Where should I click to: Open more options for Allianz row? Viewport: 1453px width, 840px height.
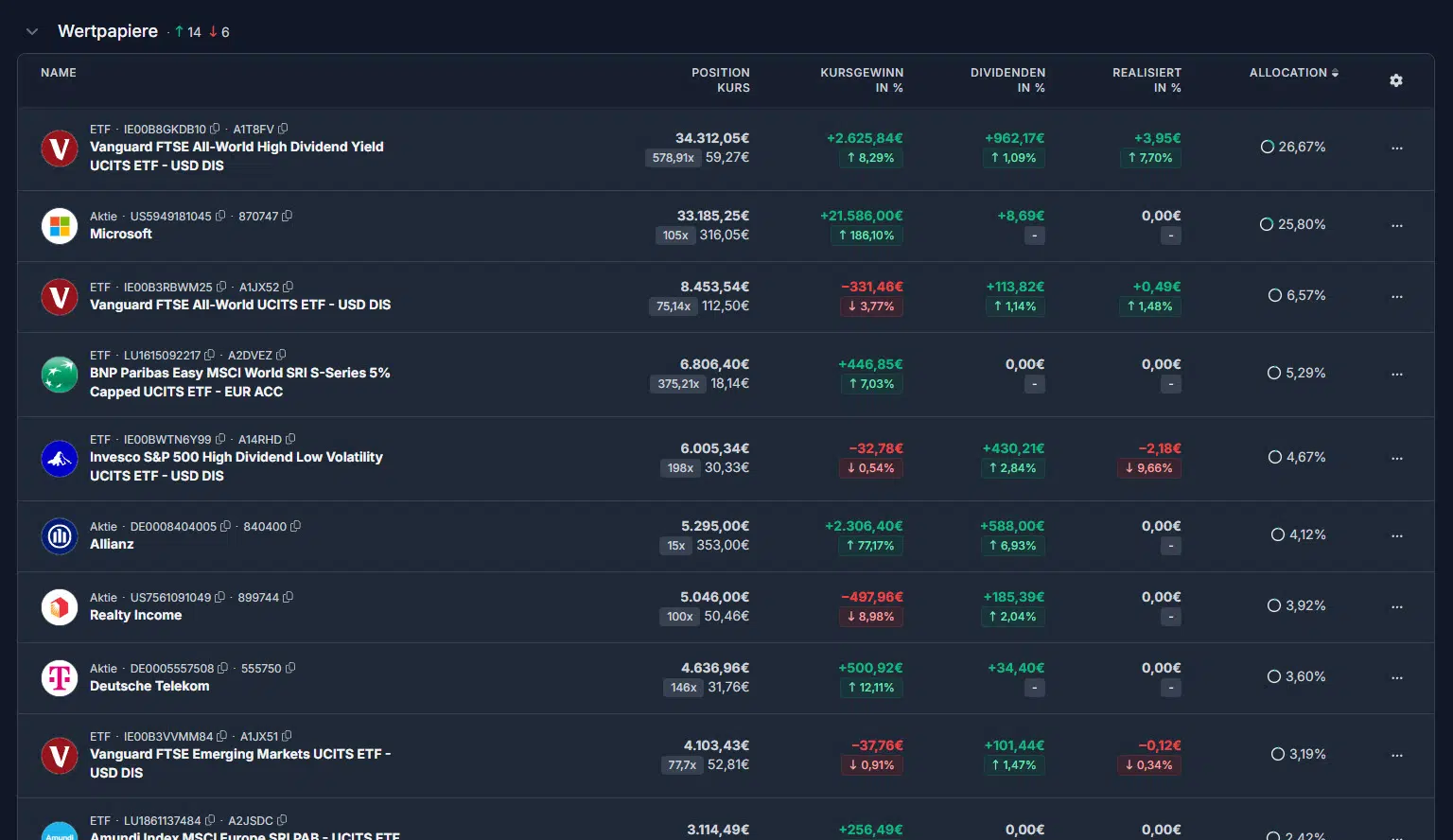[1396, 536]
